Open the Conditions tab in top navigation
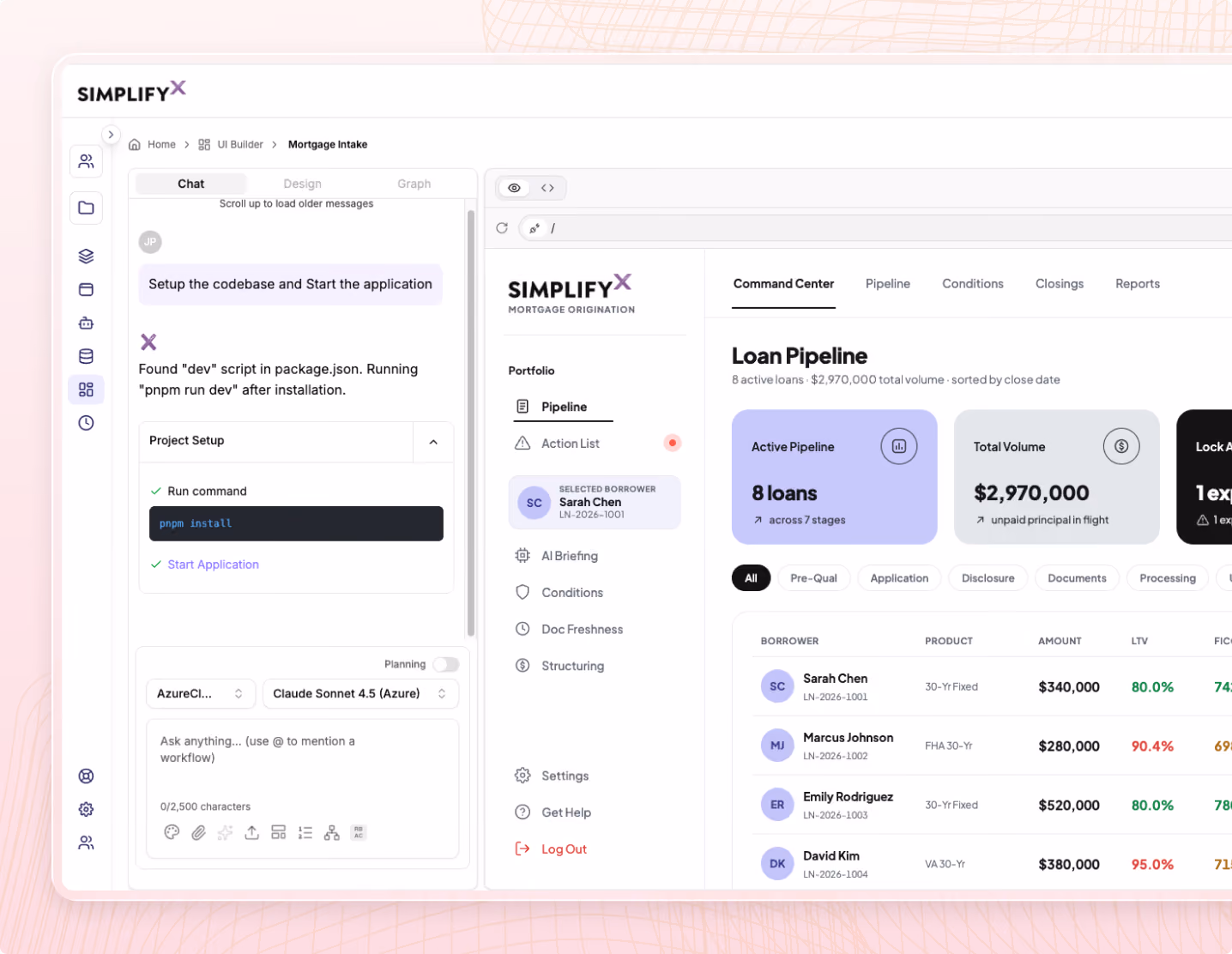This screenshot has width=1232, height=954. [973, 284]
